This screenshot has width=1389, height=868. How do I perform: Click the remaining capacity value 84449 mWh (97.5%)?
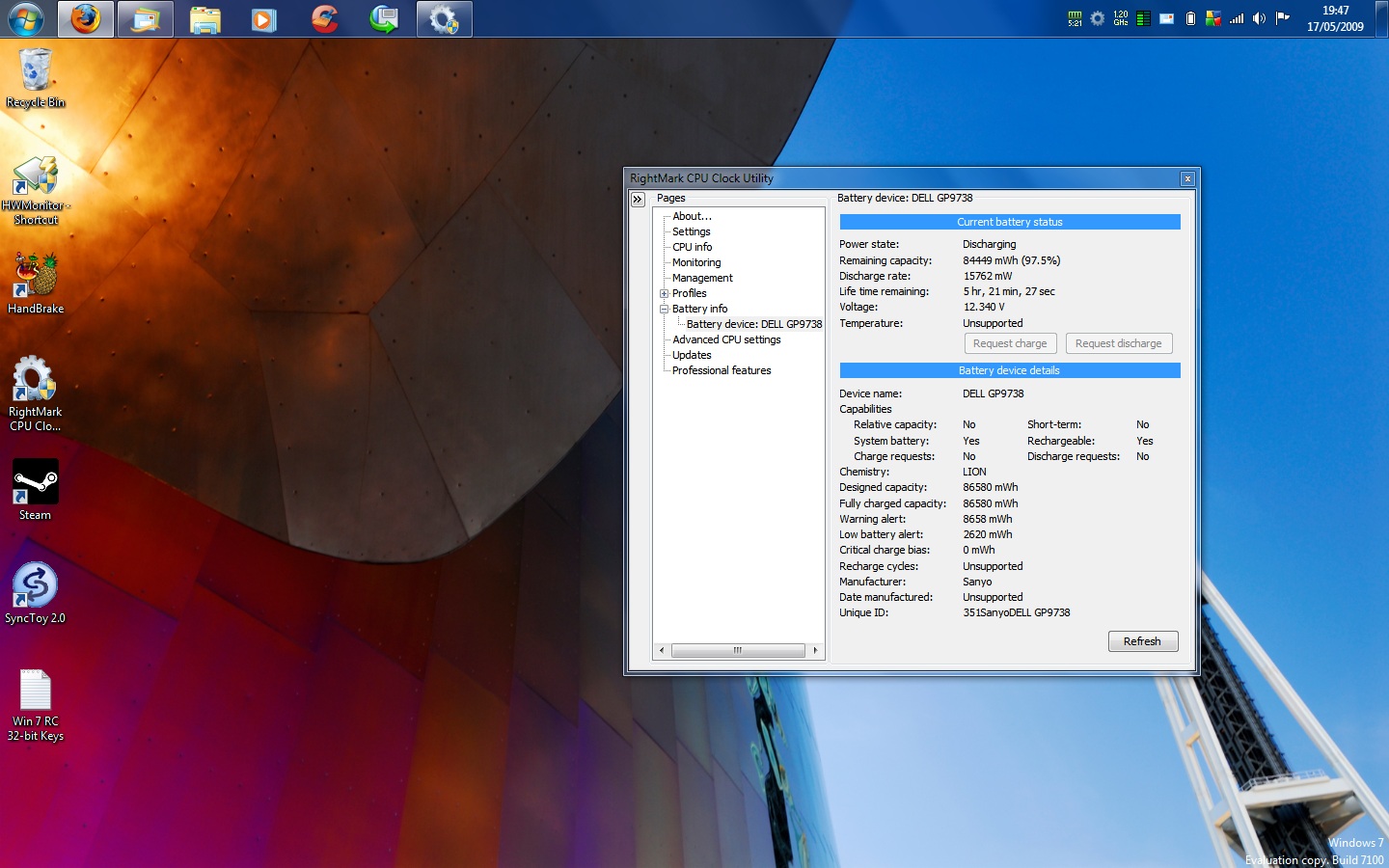[x=1011, y=260]
